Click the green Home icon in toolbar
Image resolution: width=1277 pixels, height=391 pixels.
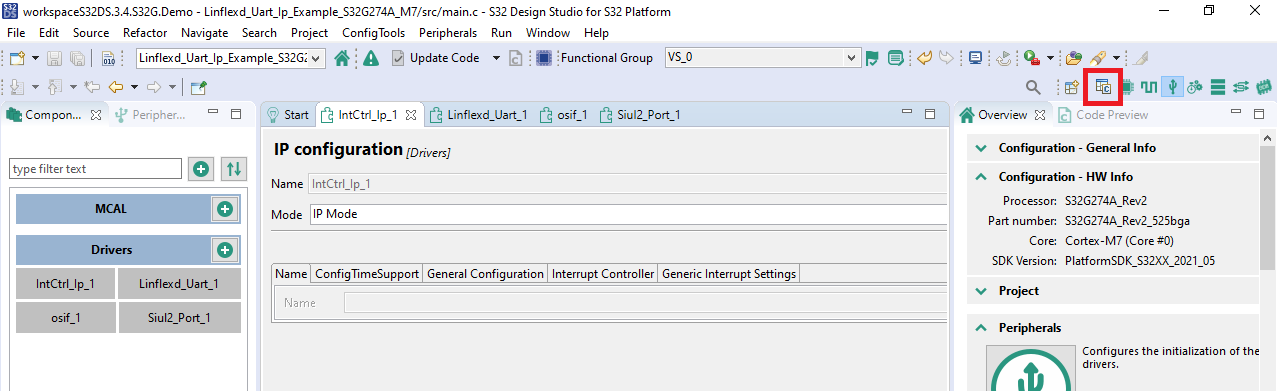pos(342,58)
